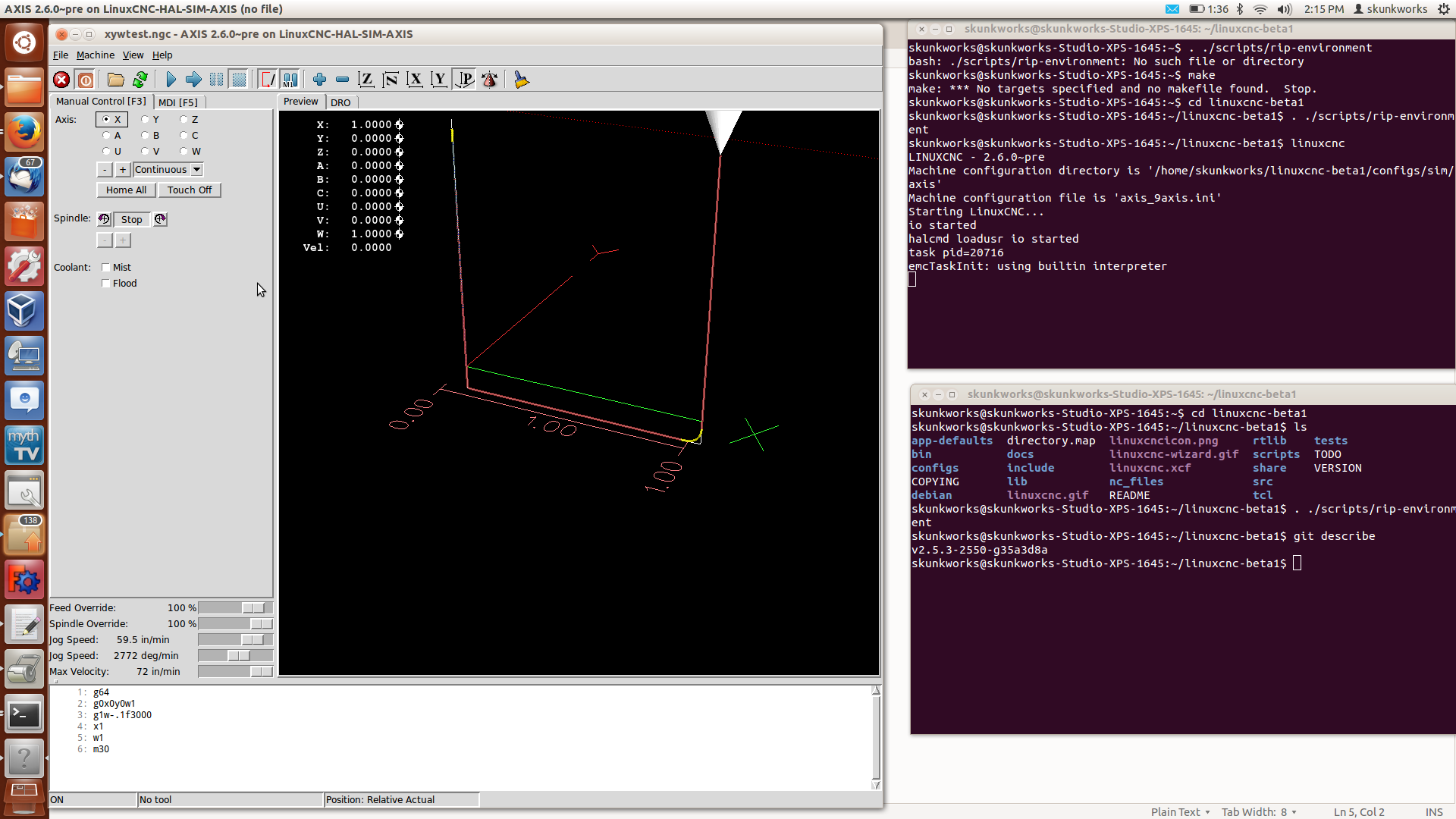Jog the axis in the negative direction
Viewport: 1456px width, 819px height.
pos(105,169)
